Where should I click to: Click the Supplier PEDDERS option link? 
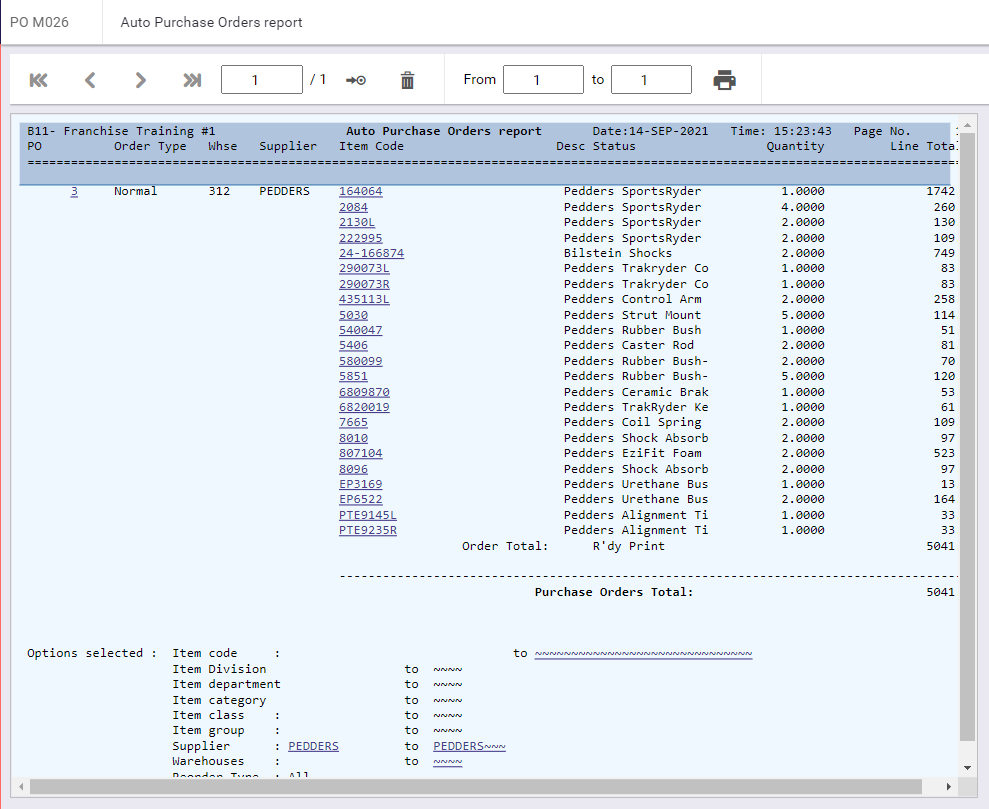coord(313,746)
